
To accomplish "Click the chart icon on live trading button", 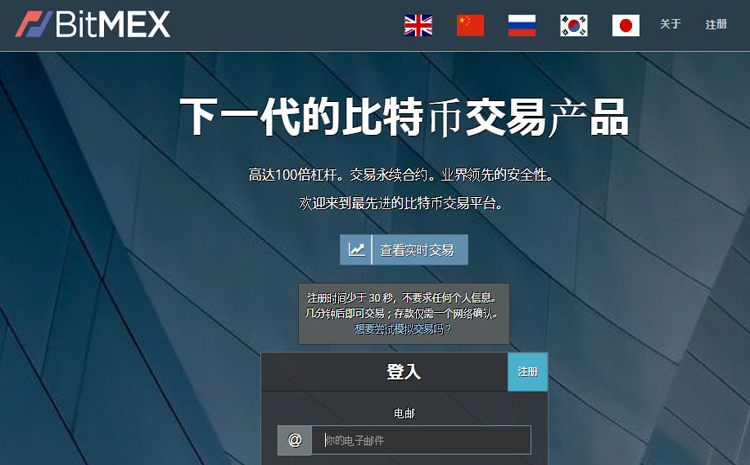I will pos(356,250).
